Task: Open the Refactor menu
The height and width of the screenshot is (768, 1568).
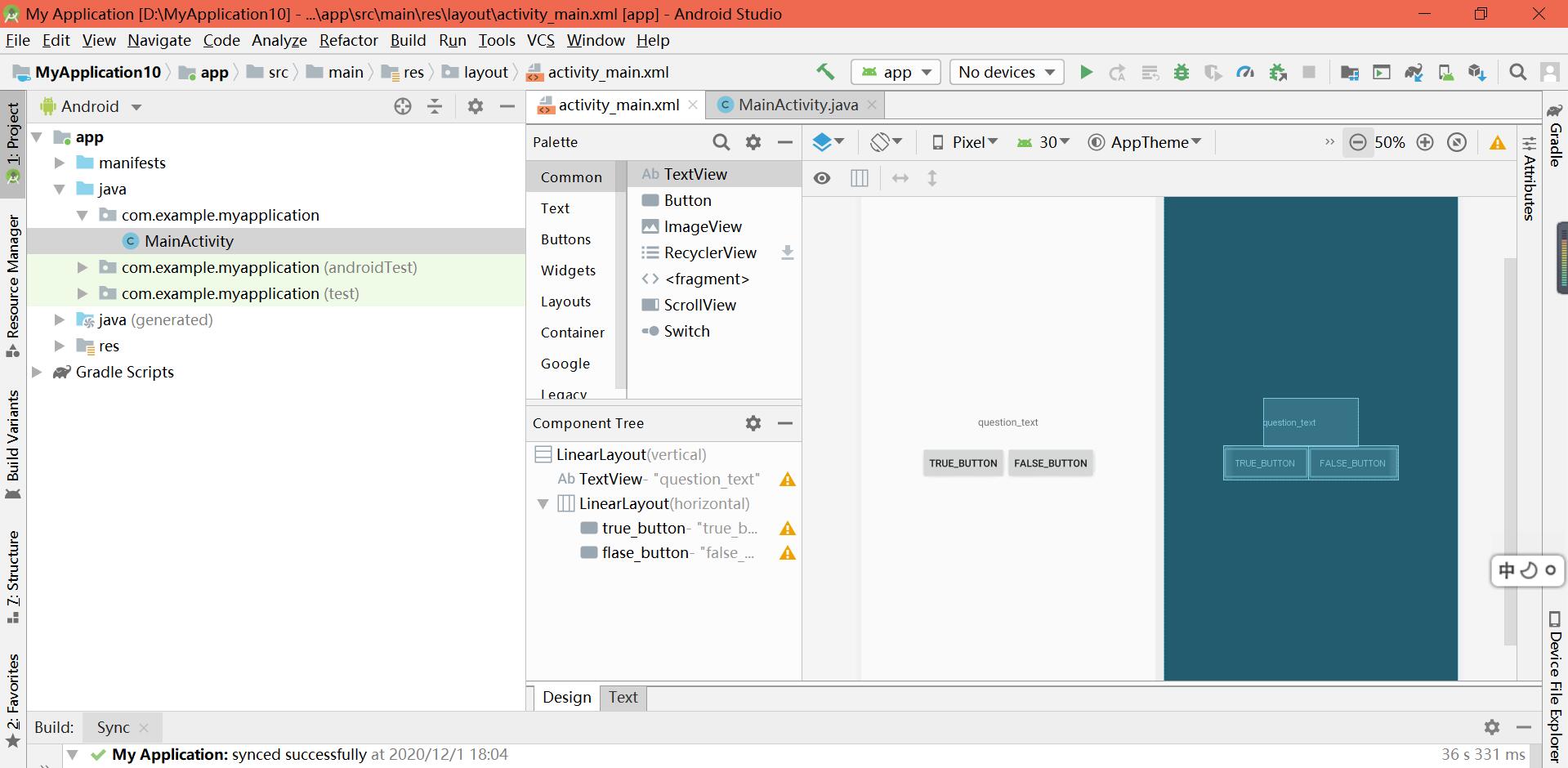Action: click(x=349, y=40)
